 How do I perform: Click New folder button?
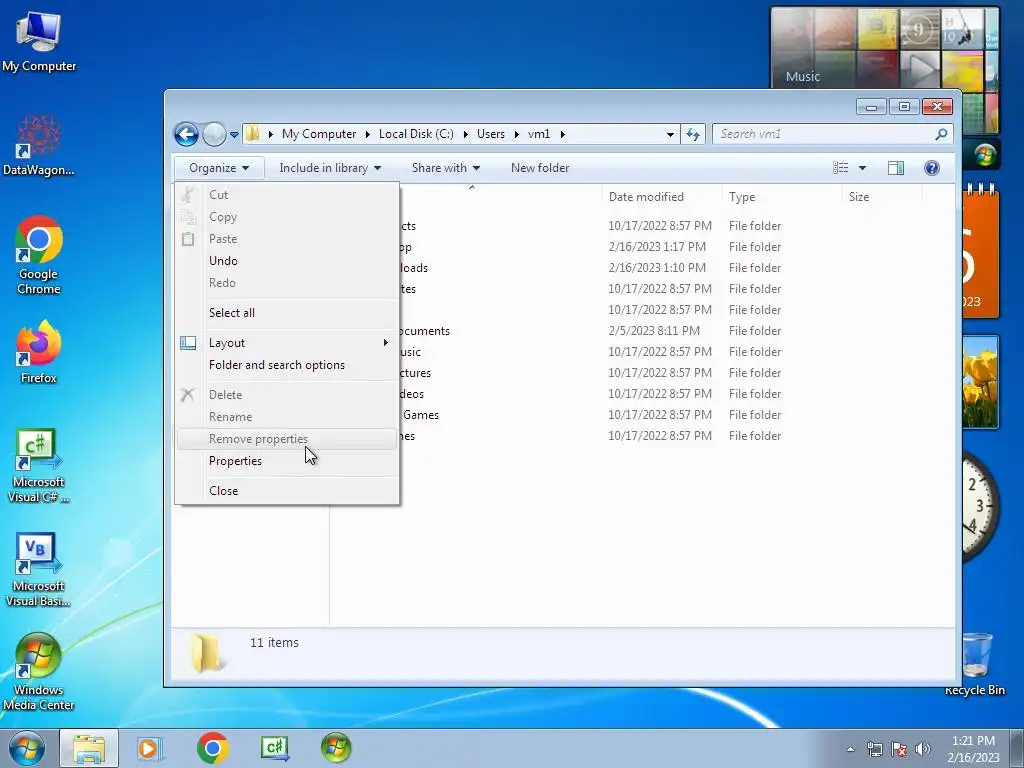540,168
